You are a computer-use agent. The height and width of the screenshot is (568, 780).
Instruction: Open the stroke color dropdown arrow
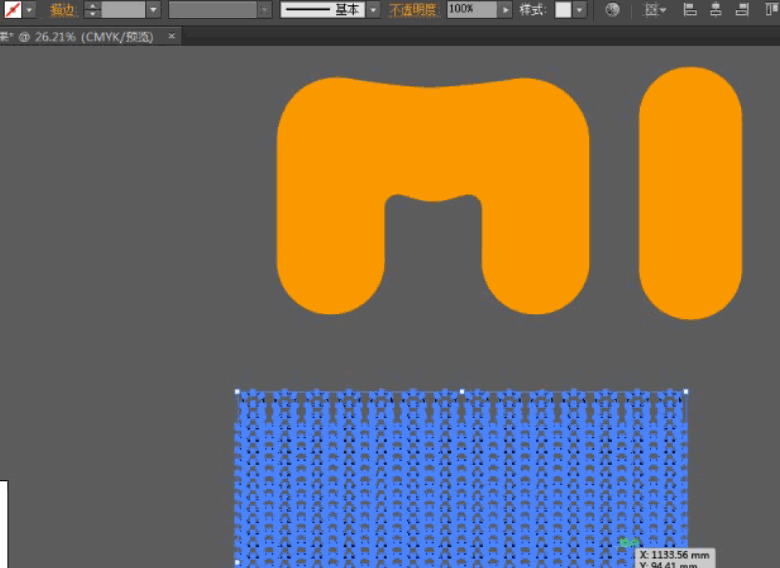click(x=29, y=10)
